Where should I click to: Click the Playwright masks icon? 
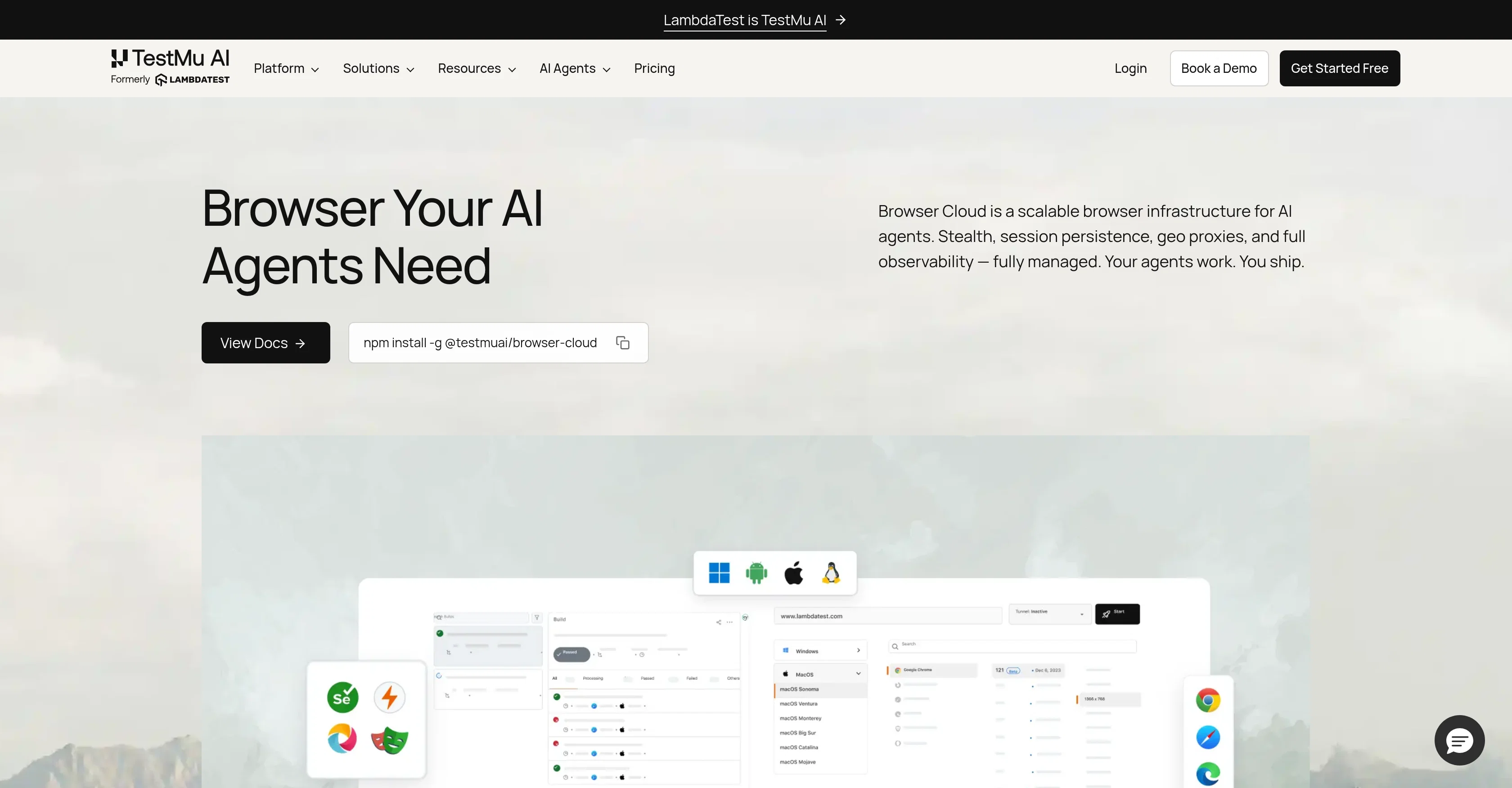click(x=390, y=740)
